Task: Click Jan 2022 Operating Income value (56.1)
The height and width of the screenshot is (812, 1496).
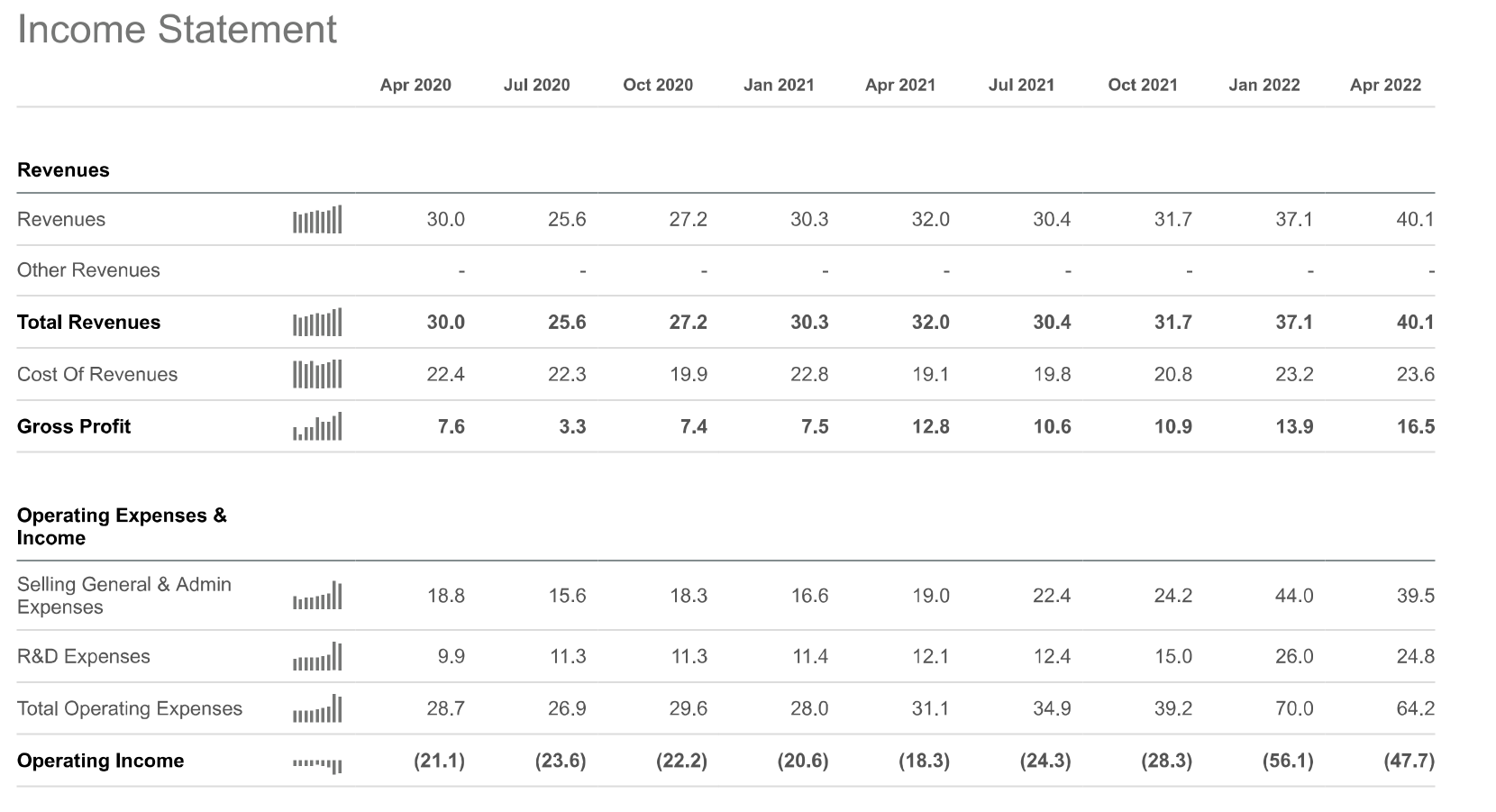Action: point(1288,761)
